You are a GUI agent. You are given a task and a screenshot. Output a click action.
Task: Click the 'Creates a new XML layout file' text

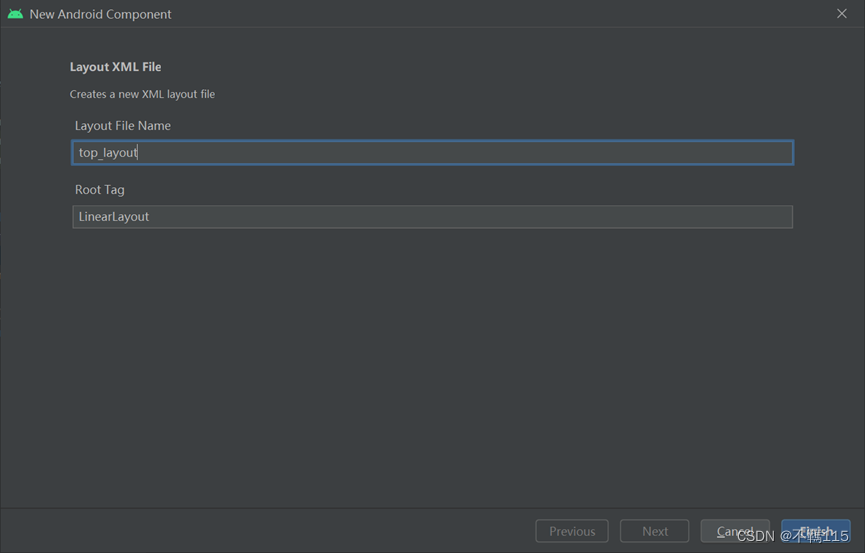[142, 94]
